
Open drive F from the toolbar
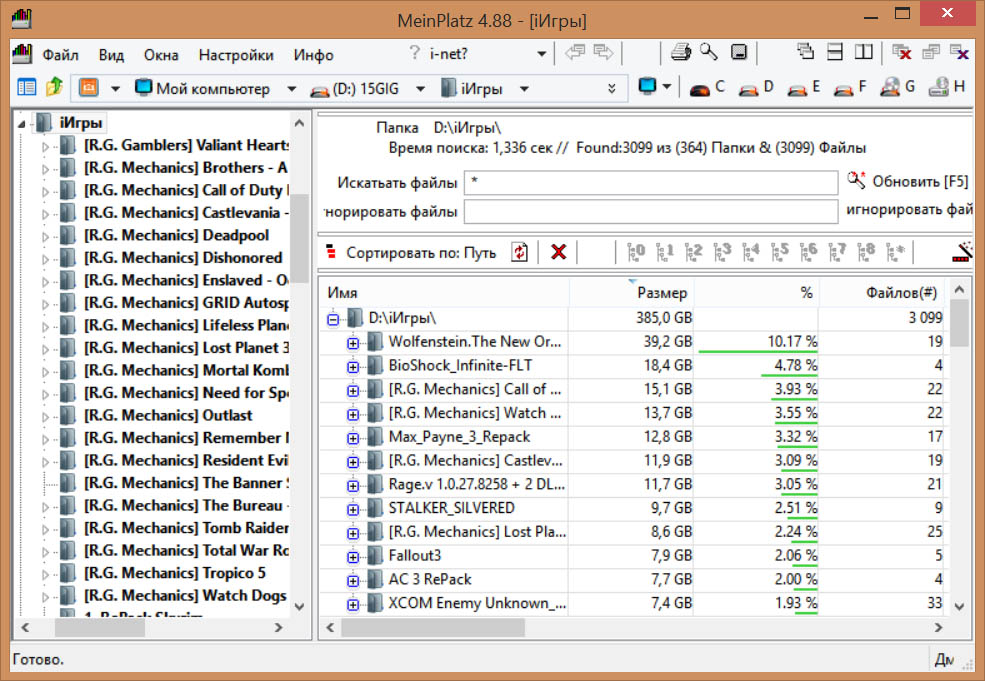pos(850,87)
